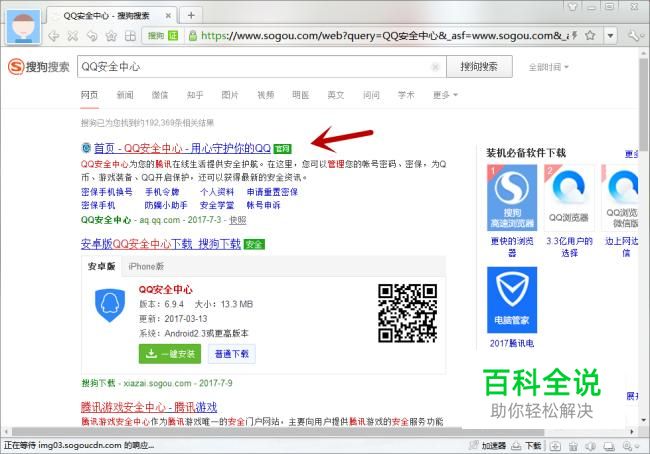Image resolution: width=650 pixels, height=454 pixels.
Task: Click the QQ安全中心 blue shield app icon
Action: point(110,306)
